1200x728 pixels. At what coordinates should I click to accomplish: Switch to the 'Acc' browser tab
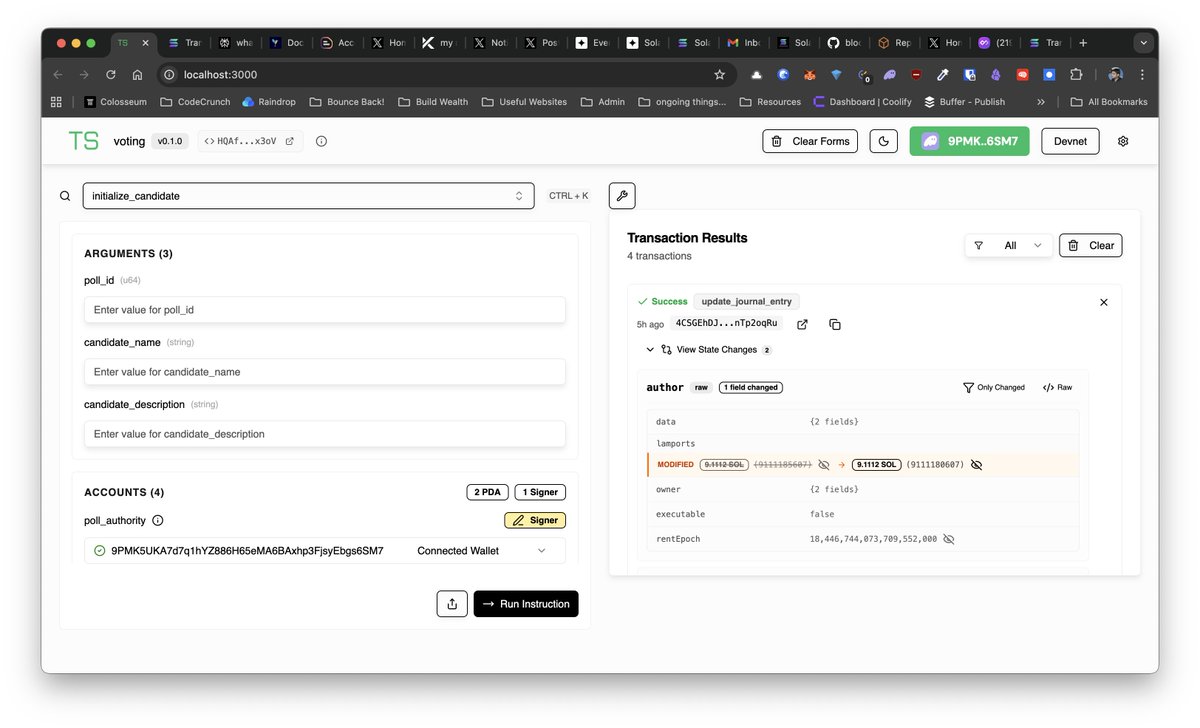(337, 43)
